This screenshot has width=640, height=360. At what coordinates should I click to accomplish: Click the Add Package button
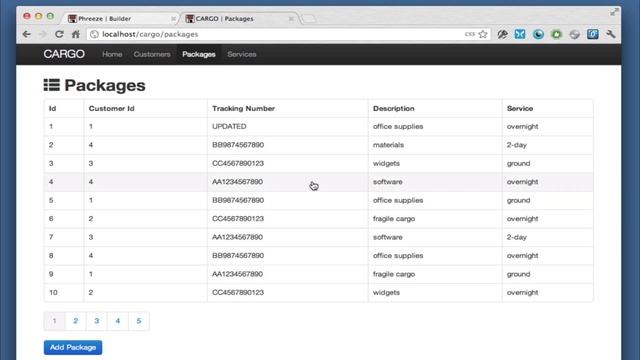(73, 347)
